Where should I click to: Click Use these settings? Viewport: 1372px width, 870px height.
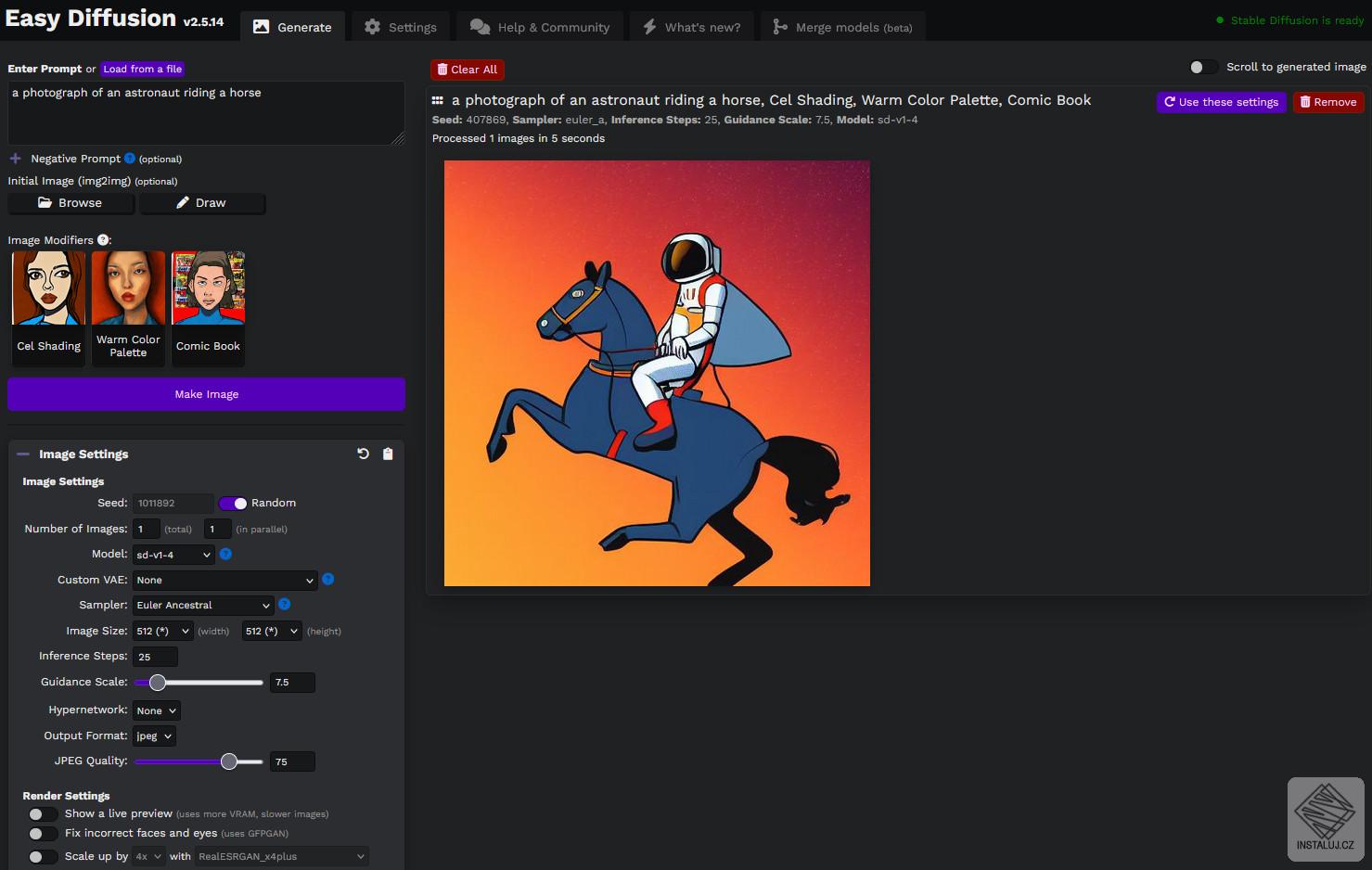(1222, 102)
